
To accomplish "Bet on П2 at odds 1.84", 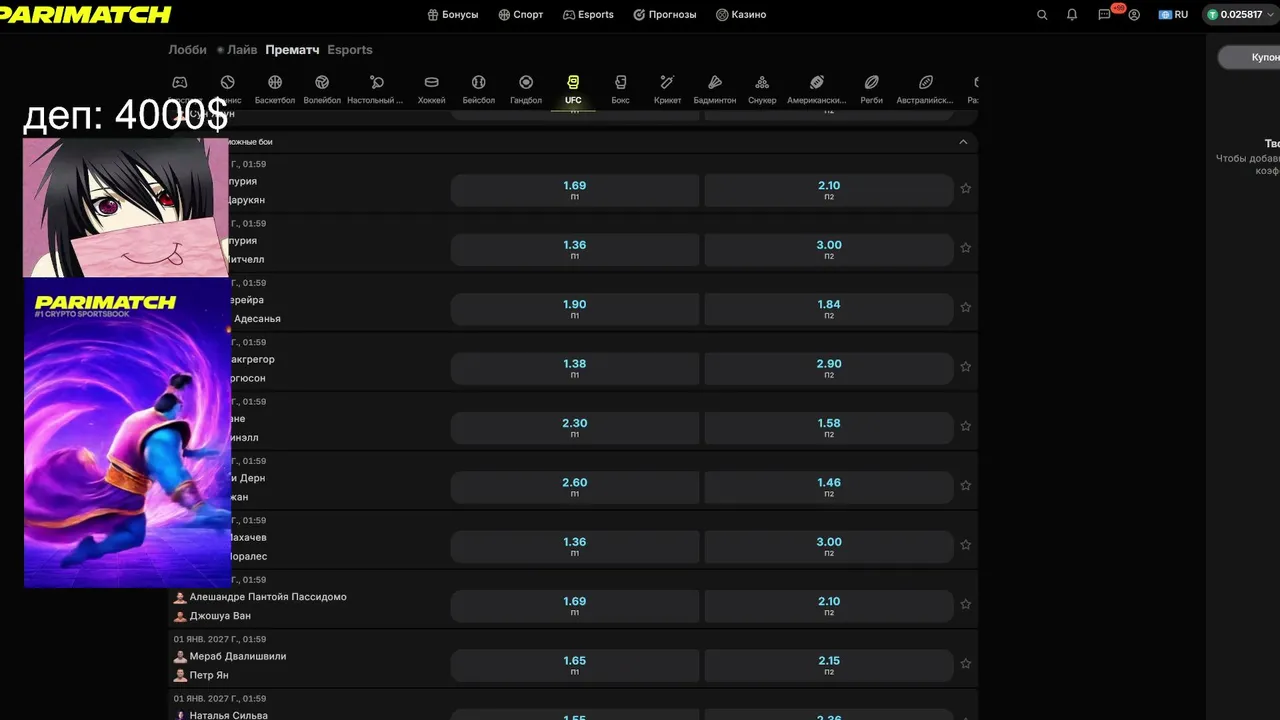I will 829,309.
